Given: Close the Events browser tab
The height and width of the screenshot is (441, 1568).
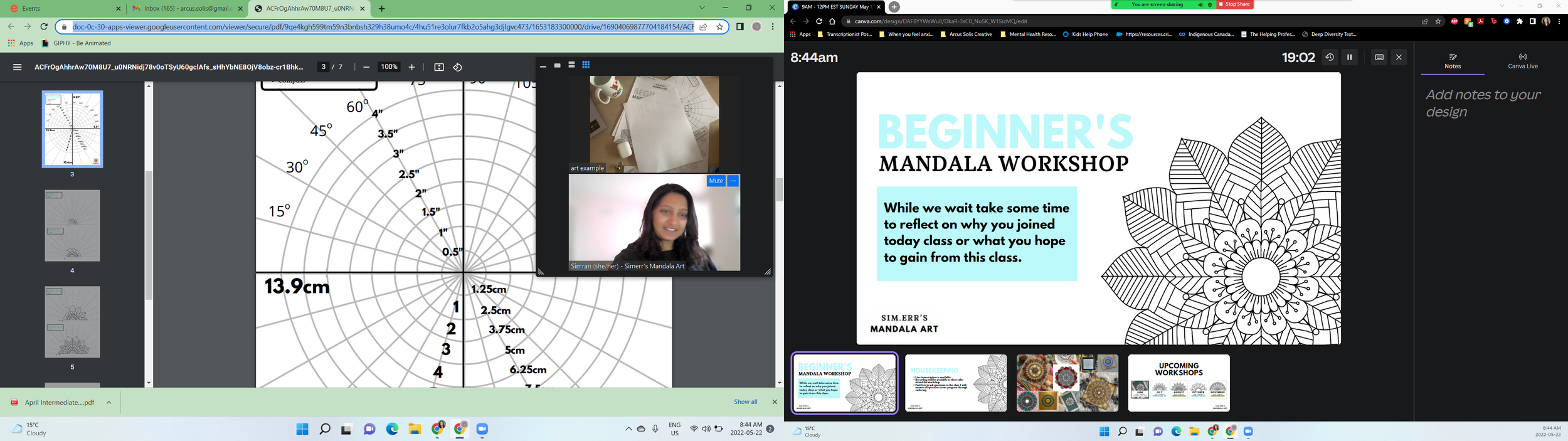Looking at the screenshot, I should [x=118, y=9].
